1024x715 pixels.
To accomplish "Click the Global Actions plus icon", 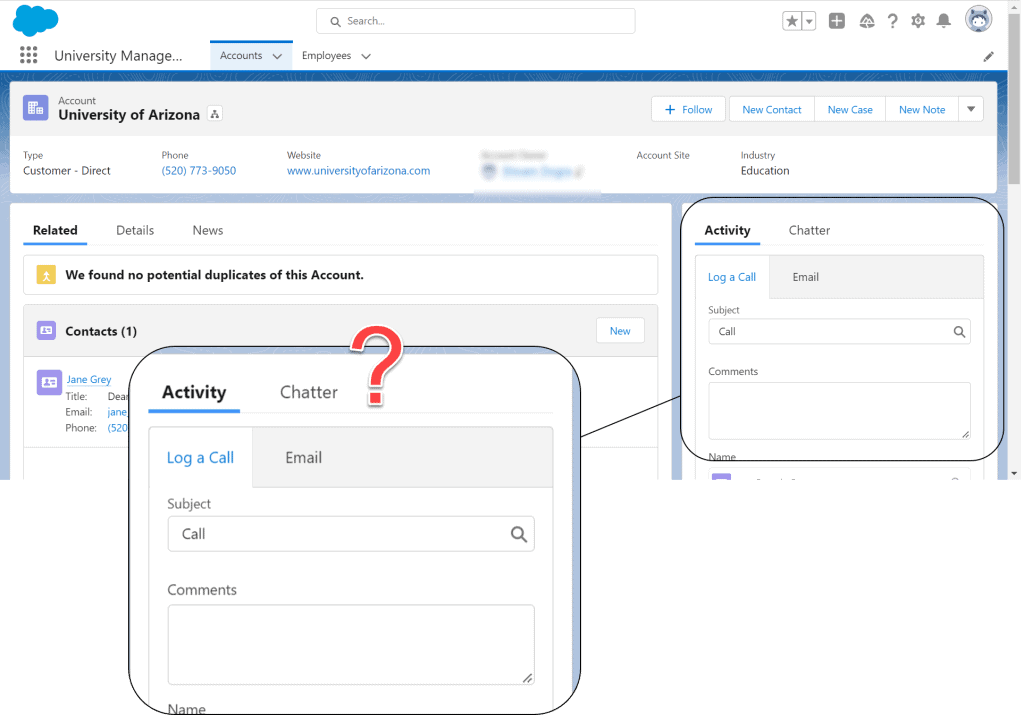I will tap(836, 20).
